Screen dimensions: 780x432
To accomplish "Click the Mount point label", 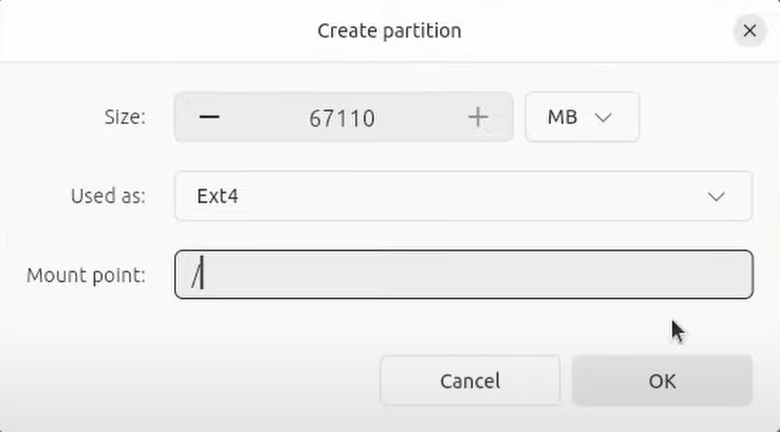I will (86, 275).
